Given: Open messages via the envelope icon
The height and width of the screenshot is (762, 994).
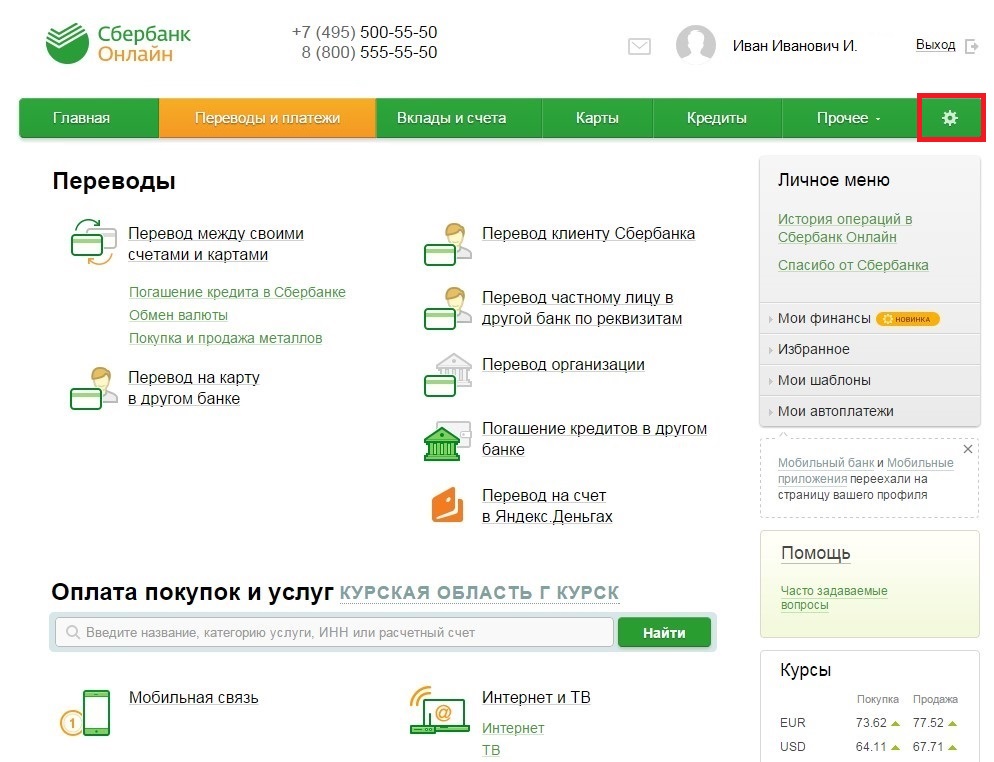Looking at the screenshot, I should tap(639, 46).
